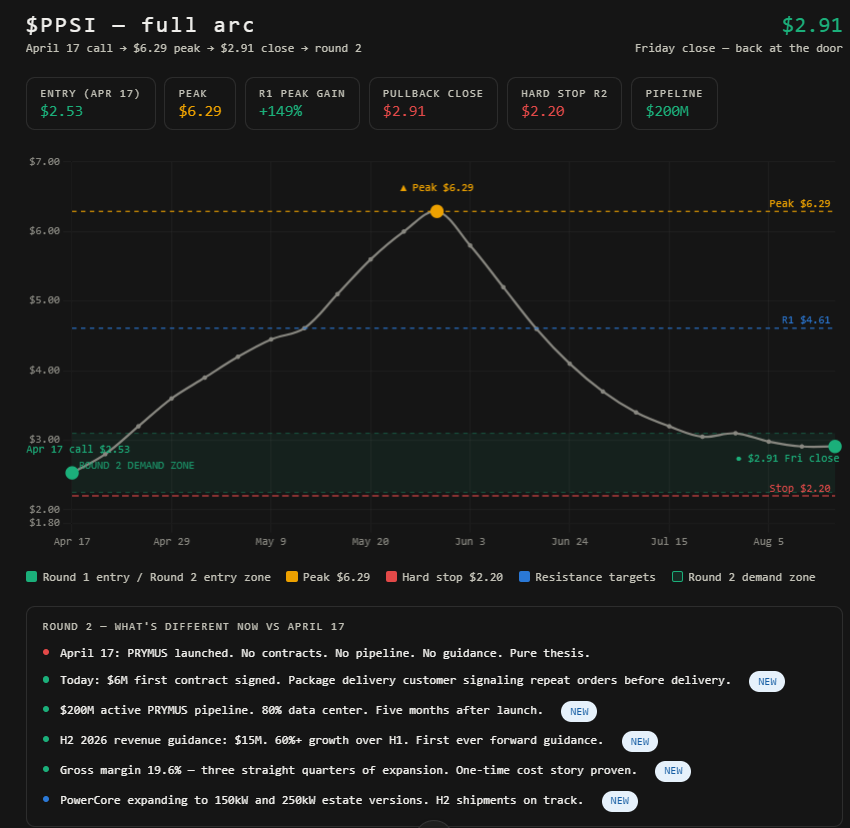The image size is (850, 828).
Task: Click the 'Apr 17 call $2.53' annotation
Action: coord(78,449)
